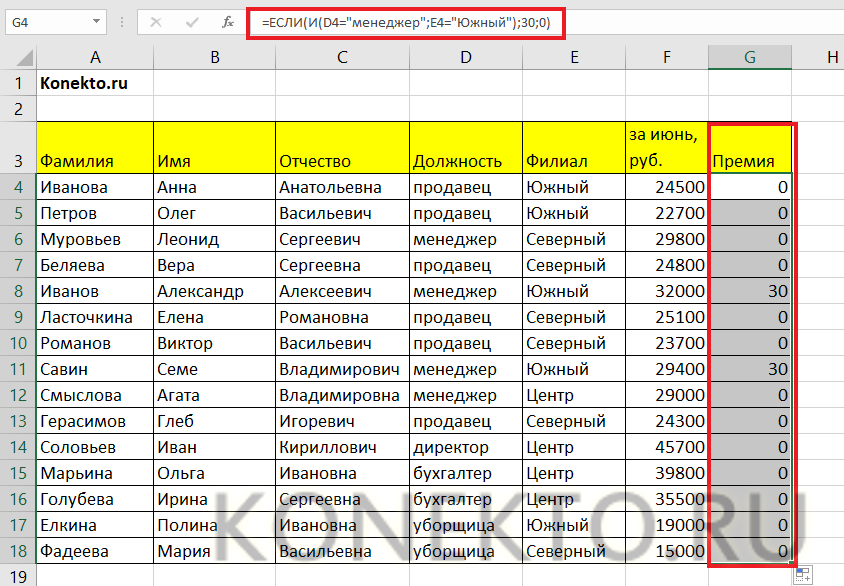The height and width of the screenshot is (586, 844).
Task: Open the Insert Function fx dialog
Action: click(x=227, y=22)
